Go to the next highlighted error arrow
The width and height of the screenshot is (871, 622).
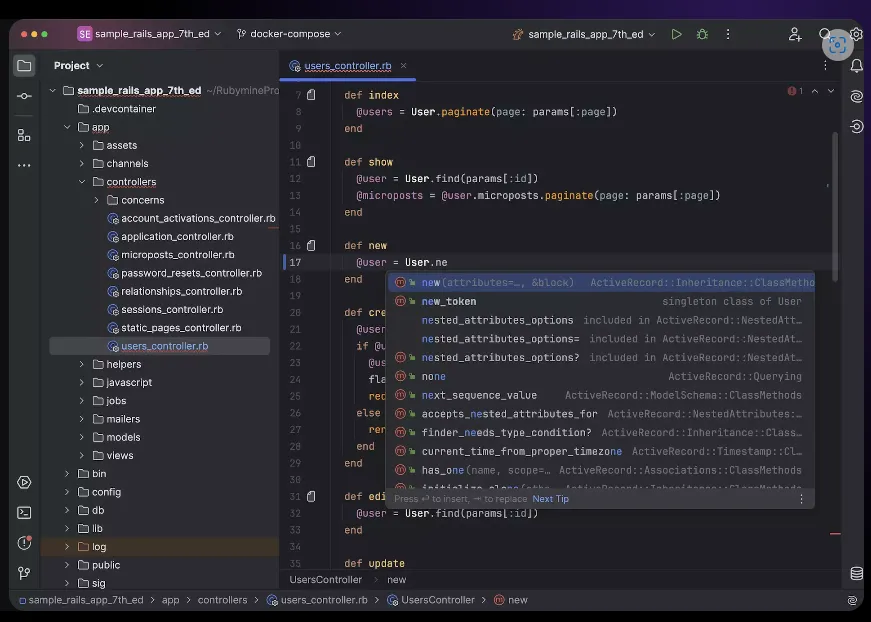(831, 91)
